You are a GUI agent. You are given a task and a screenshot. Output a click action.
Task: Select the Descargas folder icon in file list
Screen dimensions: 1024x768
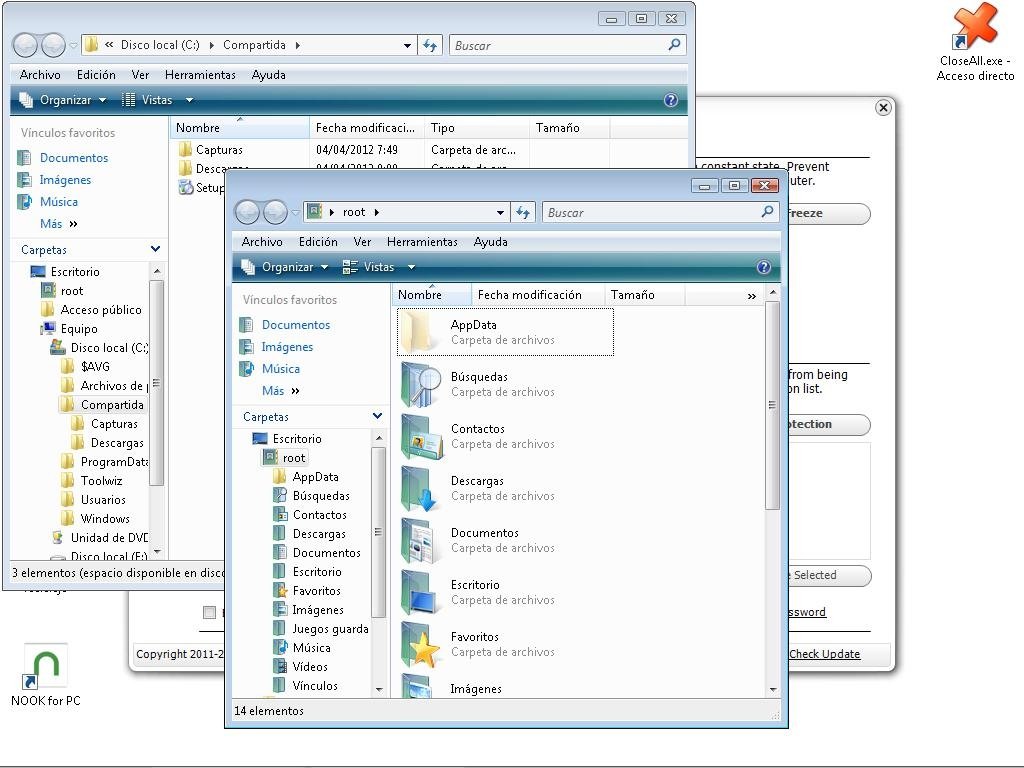tap(421, 488)
